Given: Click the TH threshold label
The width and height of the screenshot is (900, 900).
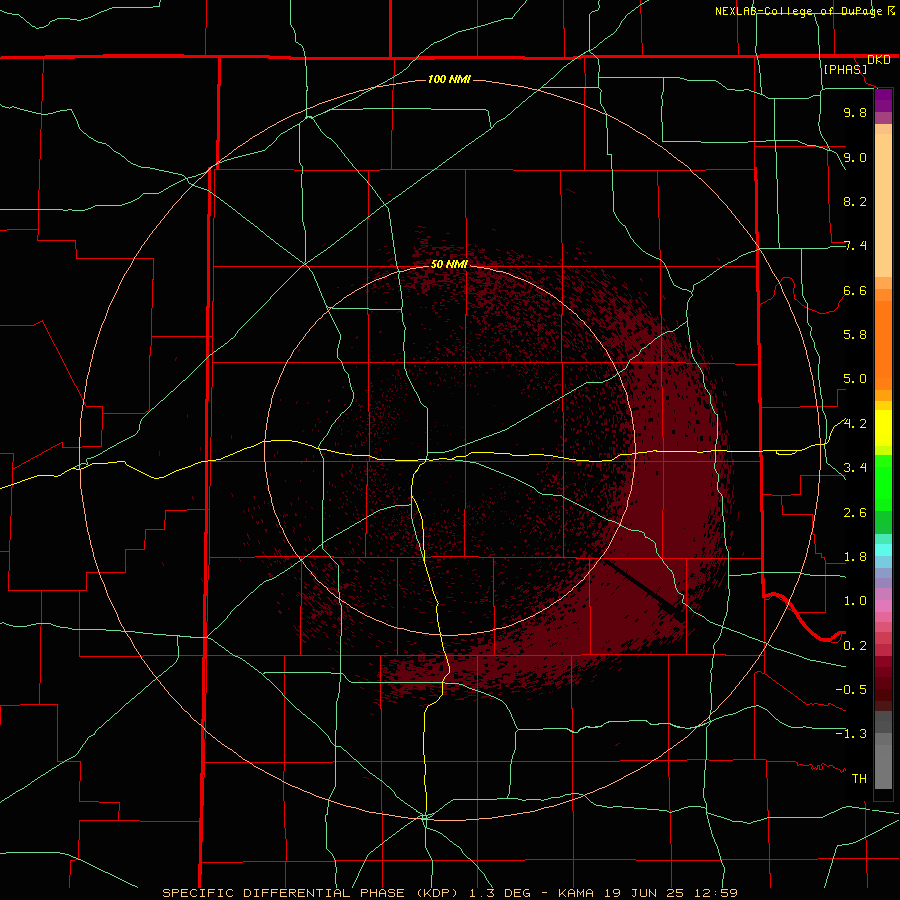Looking at the screenshot, I should 859,779.
